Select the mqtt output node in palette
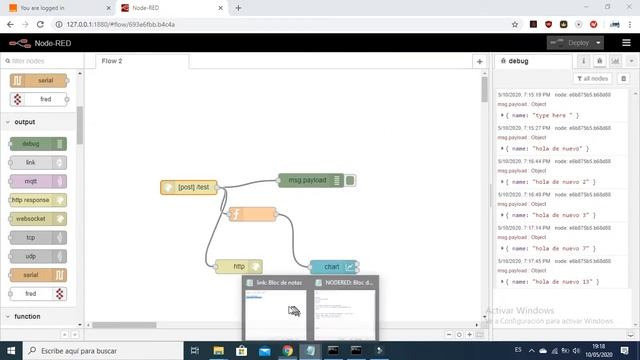The image size is (640, 360). coord(38,181)
